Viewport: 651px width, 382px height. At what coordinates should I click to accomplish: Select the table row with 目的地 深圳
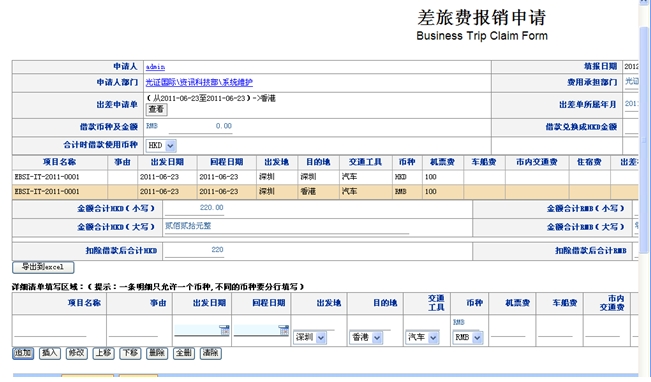pyautogui.click(x=325, y=177)
